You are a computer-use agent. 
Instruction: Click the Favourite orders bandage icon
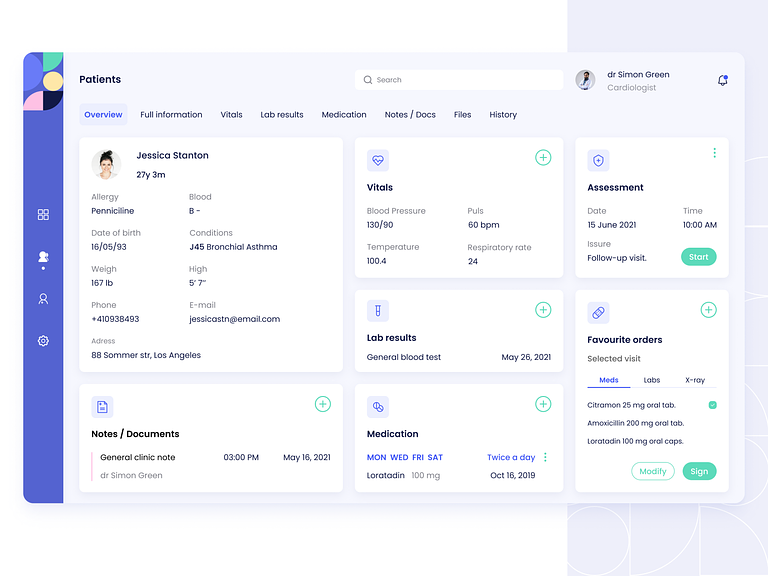(598, 312)
